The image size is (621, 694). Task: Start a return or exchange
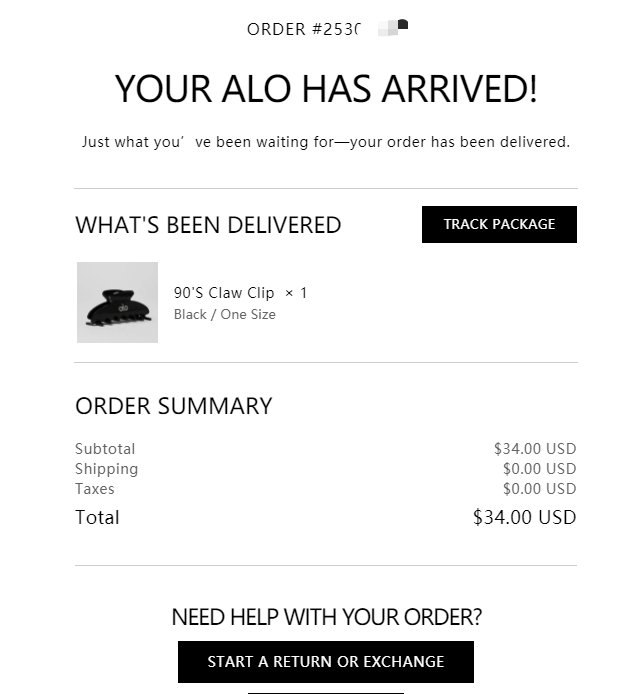pyautogui.click(x=325, y=662)
